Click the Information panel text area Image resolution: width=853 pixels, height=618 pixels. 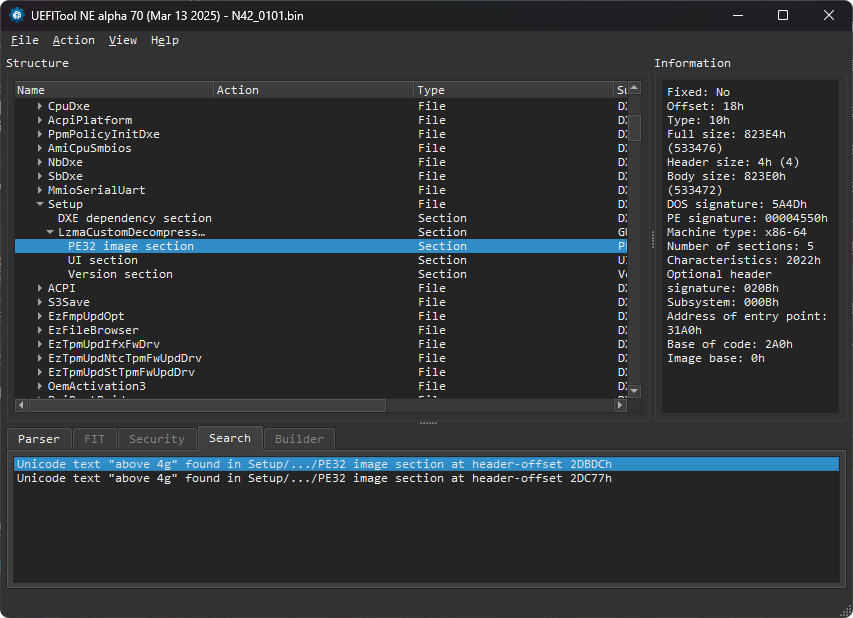[750, 246]
